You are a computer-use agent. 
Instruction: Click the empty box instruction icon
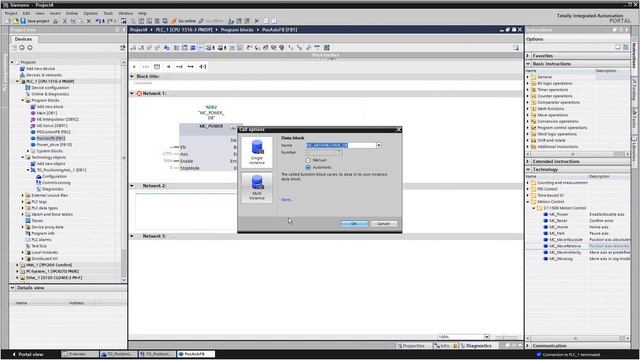pyautogui.click(x=157, y=67)
